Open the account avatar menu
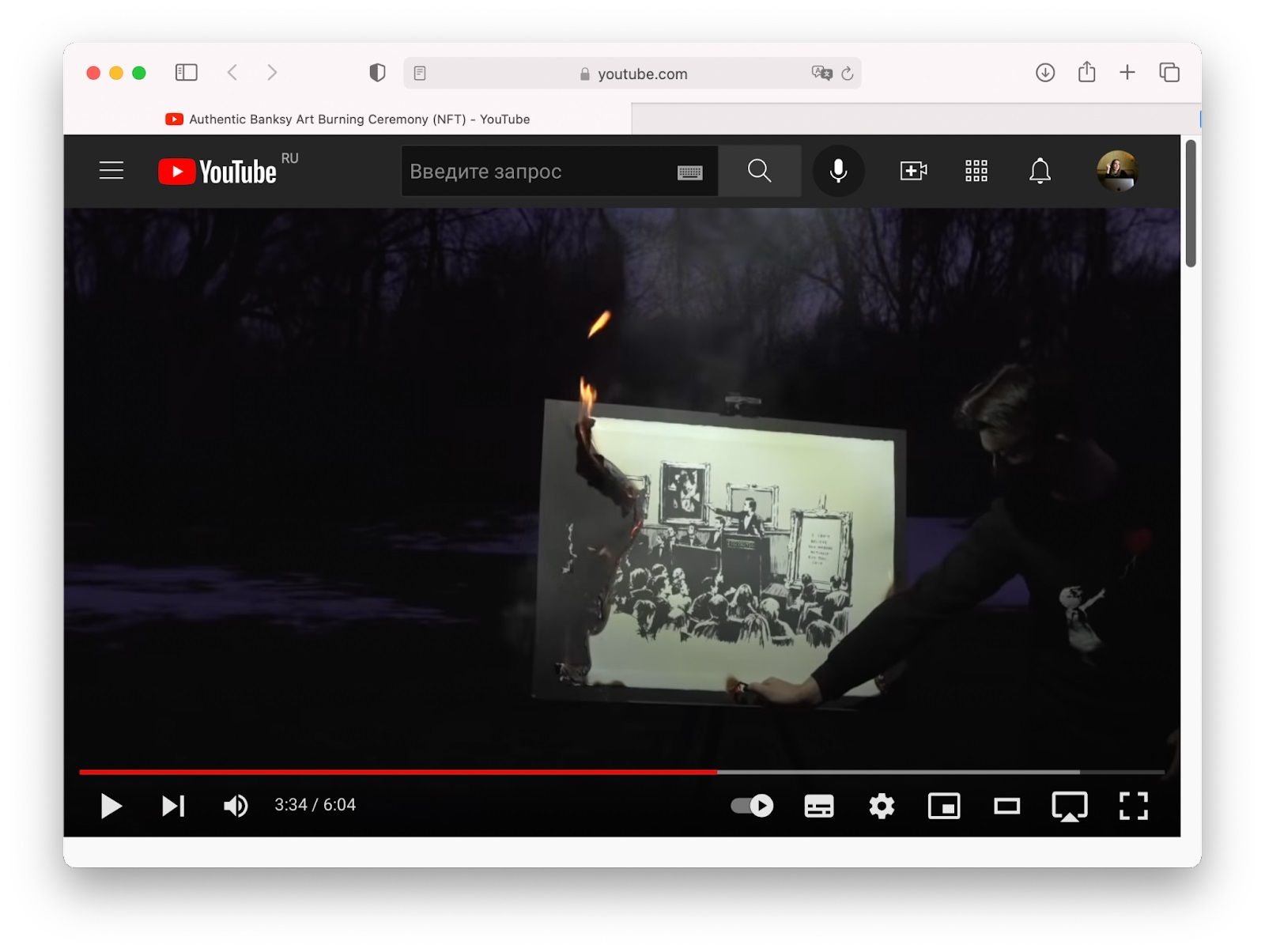Viewport: 1265px width, 952px height. 1117,171
